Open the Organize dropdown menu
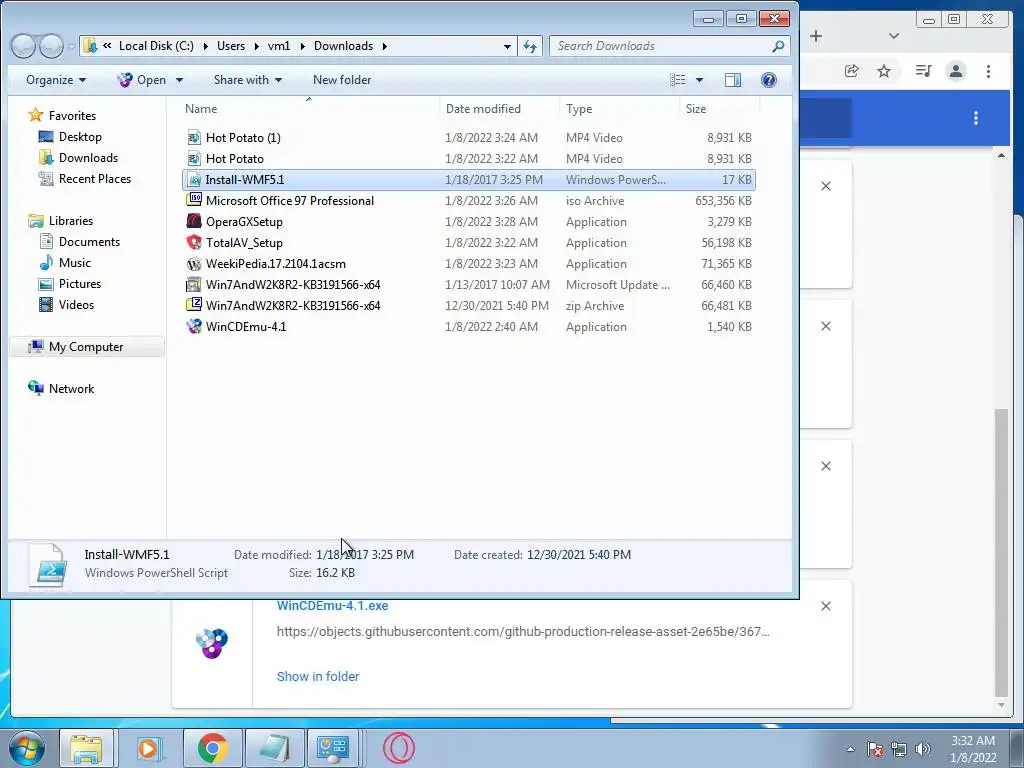The height and width of the screenshot is (768, 1024). coord(56,80)
